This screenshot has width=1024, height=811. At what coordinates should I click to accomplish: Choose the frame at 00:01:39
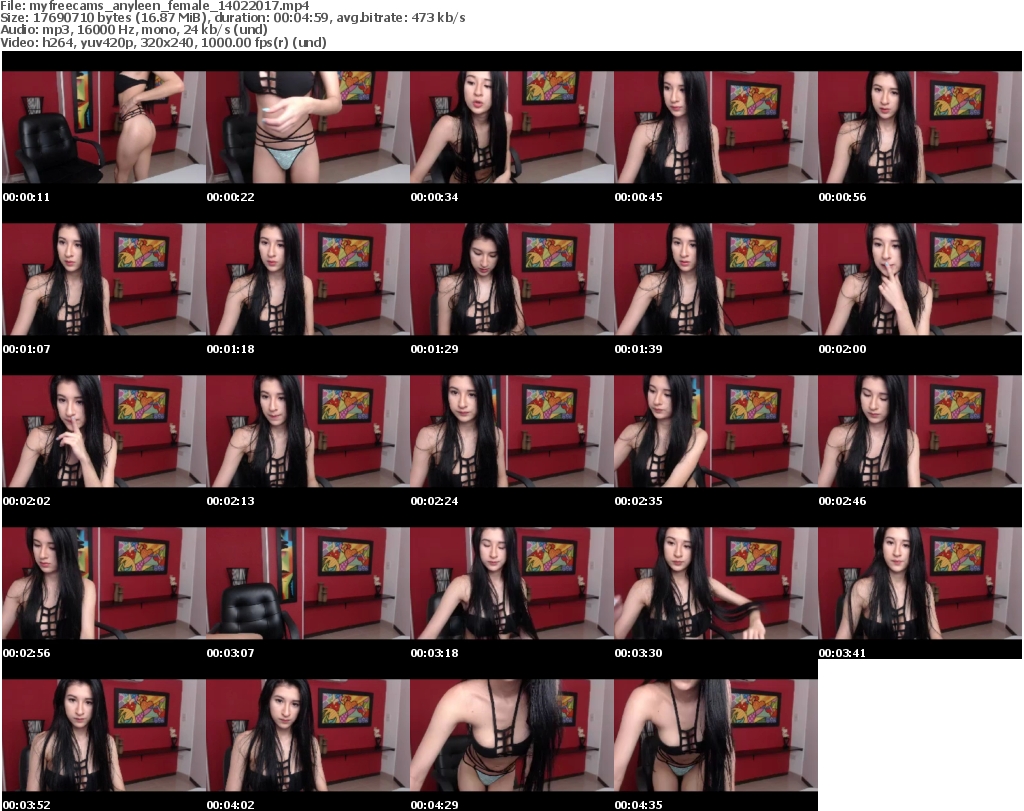716,279
